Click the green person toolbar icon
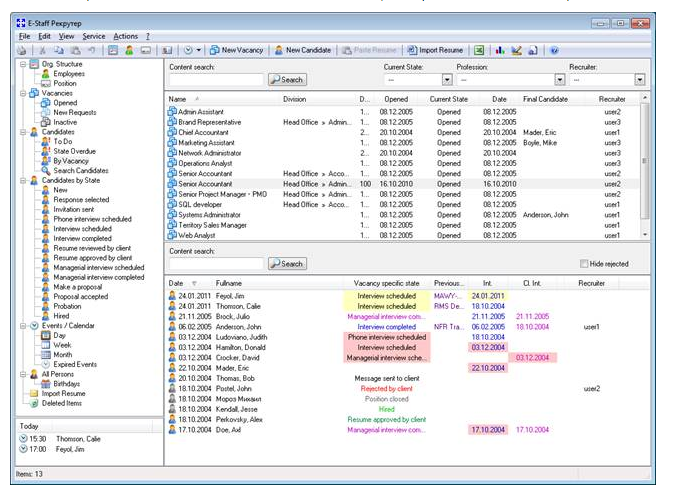683x500 pixels. [x=129, y=51]
